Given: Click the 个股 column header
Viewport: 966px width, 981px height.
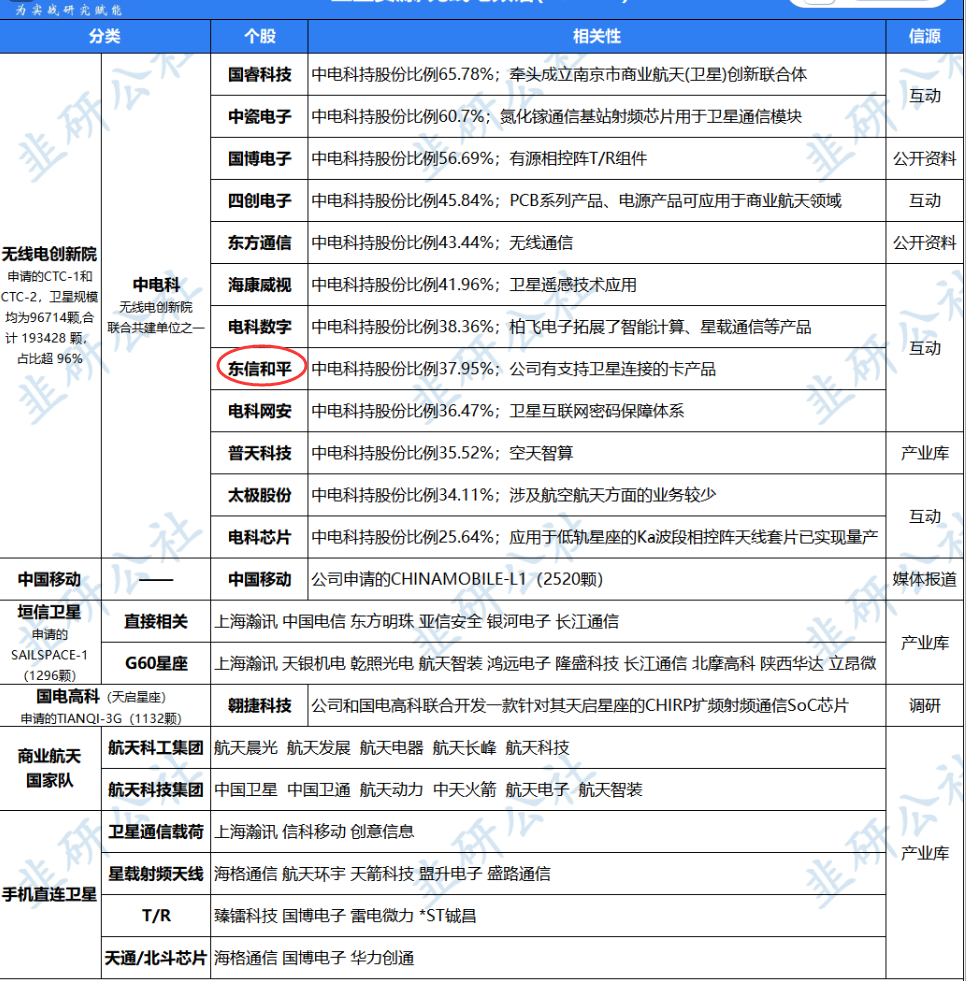Looking at the screenshot, I should pyautogui.click(x=260, y=36).
